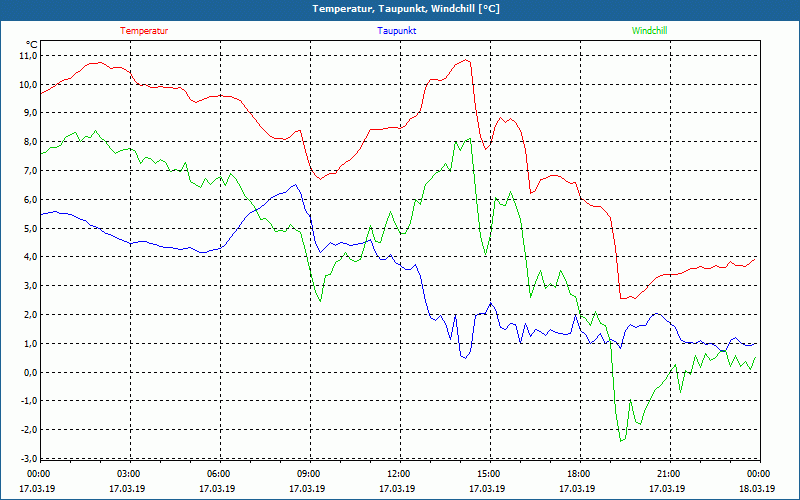This screenshot has width=800, height=500.
Task: Click the '17.03.19' date under 18:00
Action: coord(577,488)
